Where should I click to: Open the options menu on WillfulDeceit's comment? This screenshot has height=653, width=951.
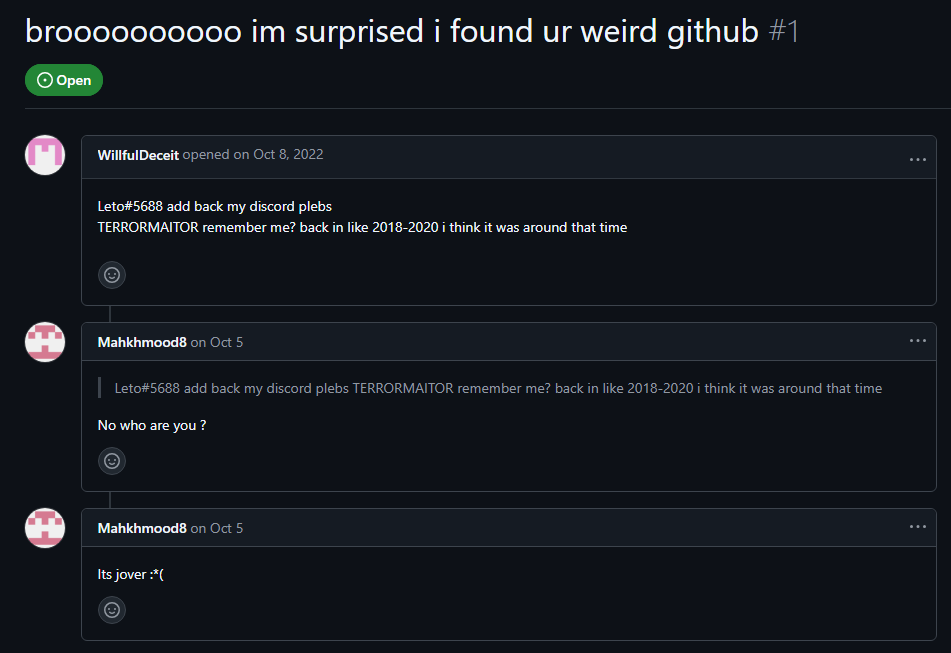918,159
